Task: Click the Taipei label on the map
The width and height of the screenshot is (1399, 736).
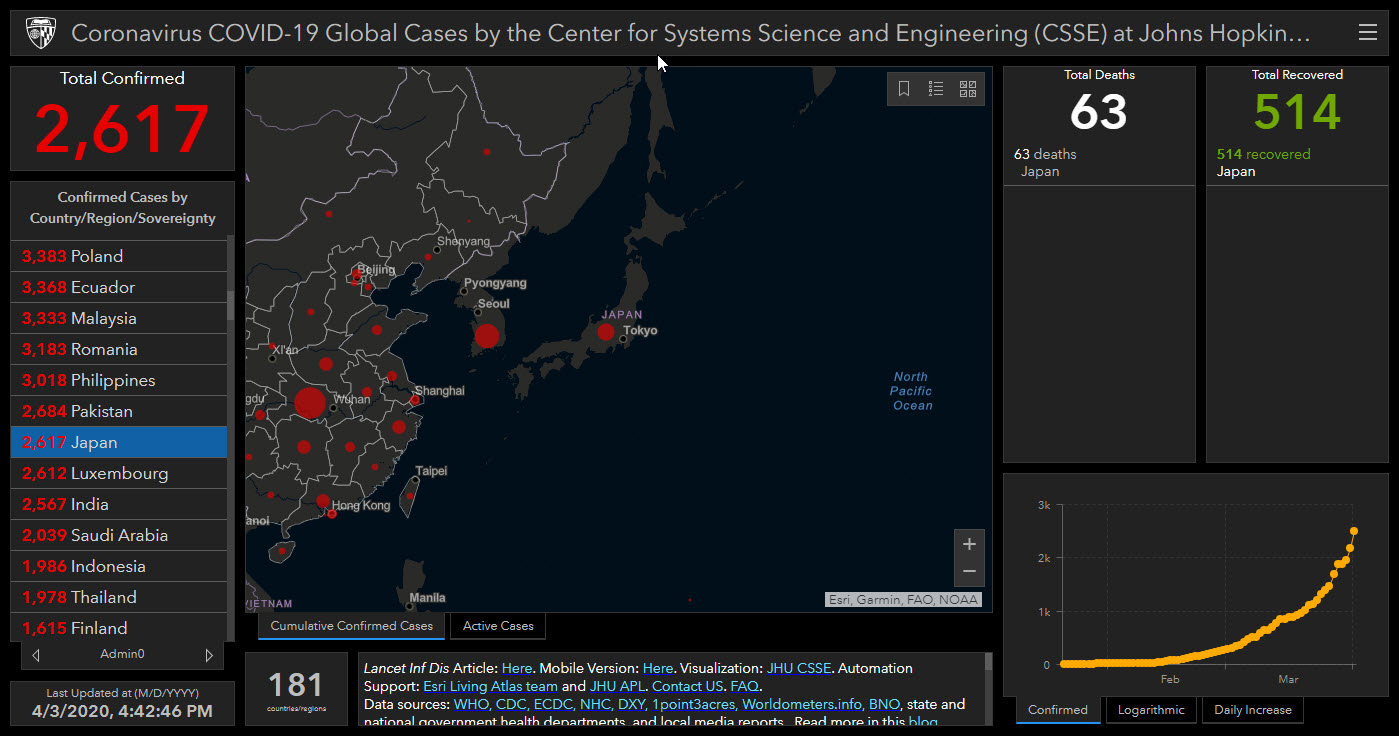Action: point(432,471)
